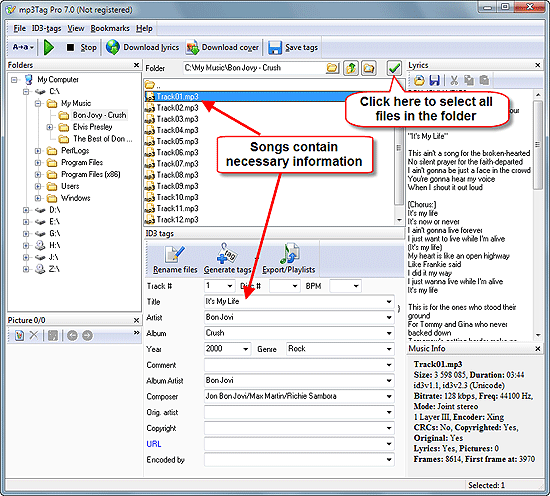The width and height of the screenshot is (550, 496).
Task: Close the Music Info panel
Action: pos(537,349)
